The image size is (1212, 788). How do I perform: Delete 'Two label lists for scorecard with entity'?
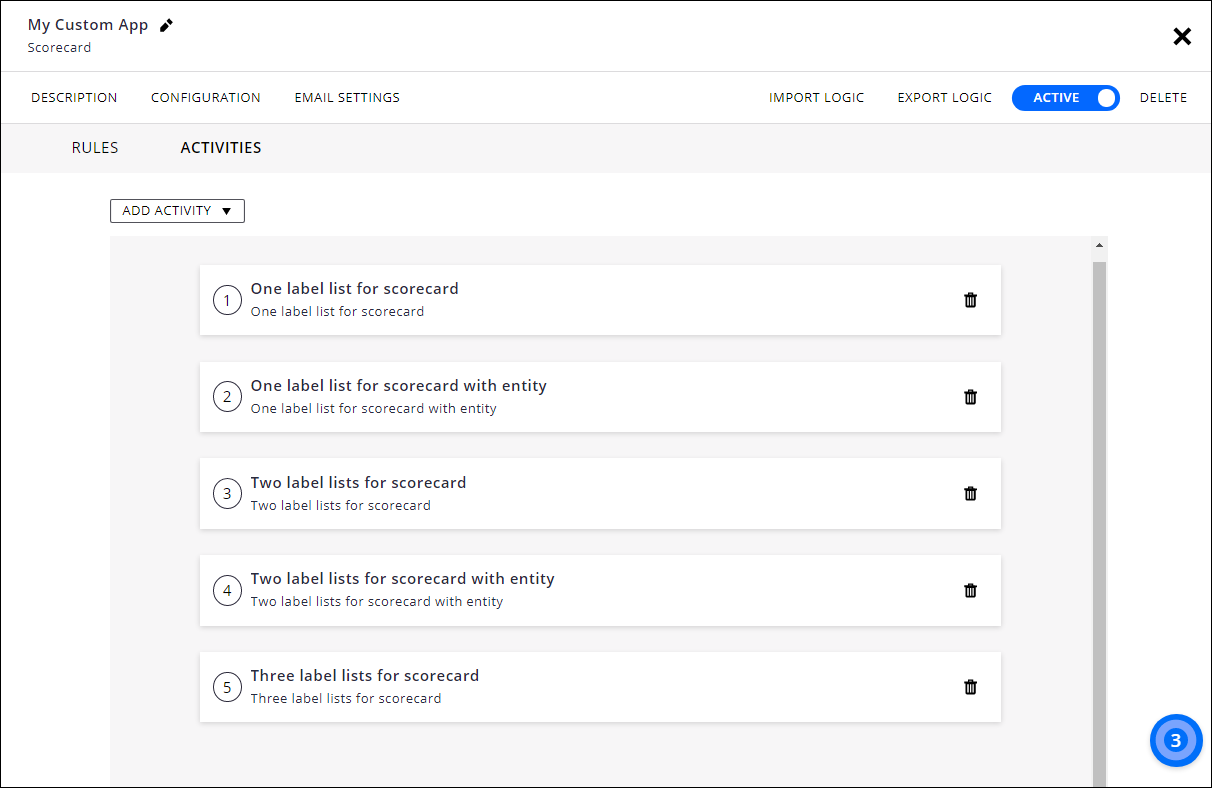[x=970, y=590]
